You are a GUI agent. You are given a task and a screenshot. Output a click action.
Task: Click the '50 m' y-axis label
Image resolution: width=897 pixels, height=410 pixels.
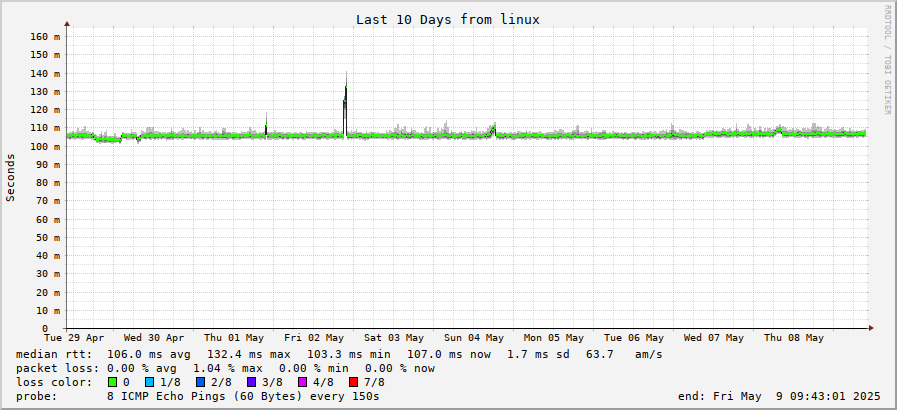point(47,237)
